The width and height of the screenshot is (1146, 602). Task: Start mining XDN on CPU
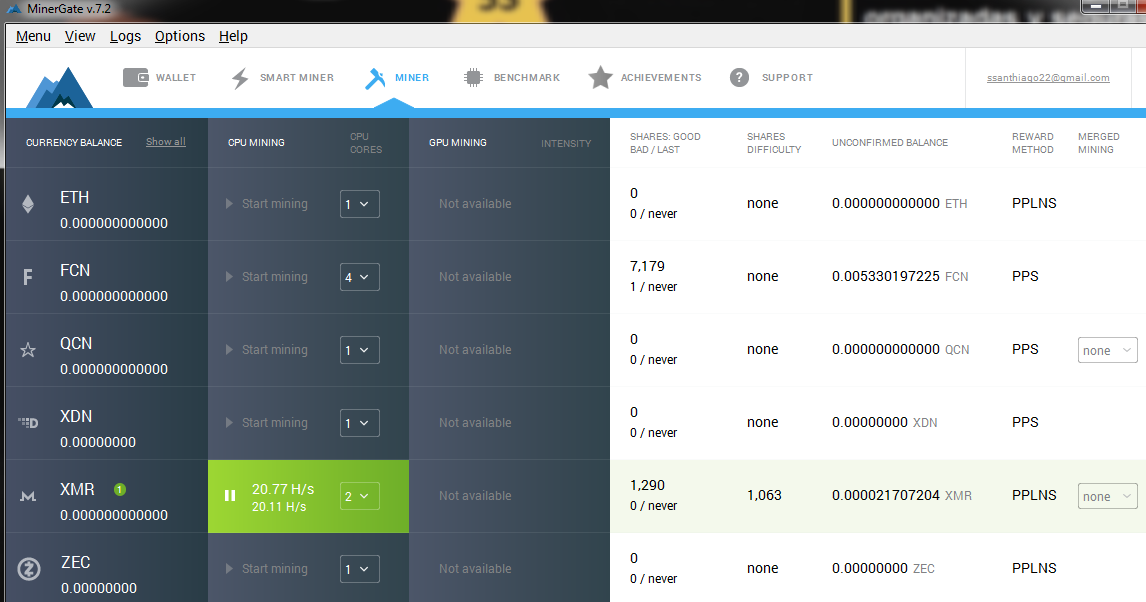(267, 423)
